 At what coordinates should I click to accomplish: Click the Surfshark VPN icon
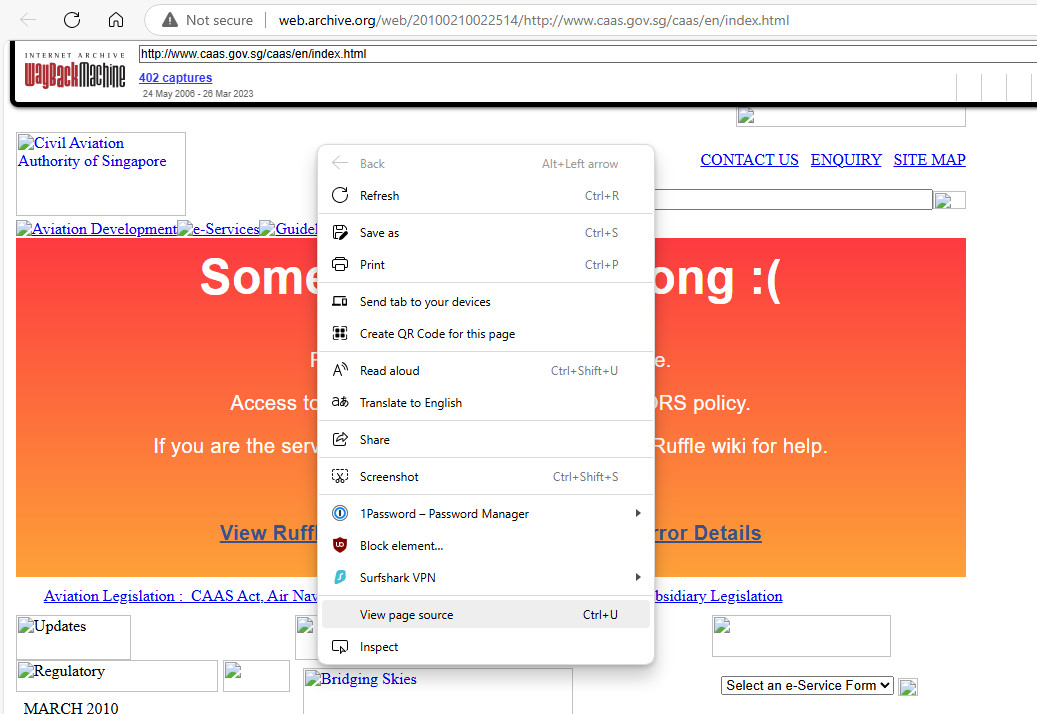pyautogui.click(x=340, y=577)
